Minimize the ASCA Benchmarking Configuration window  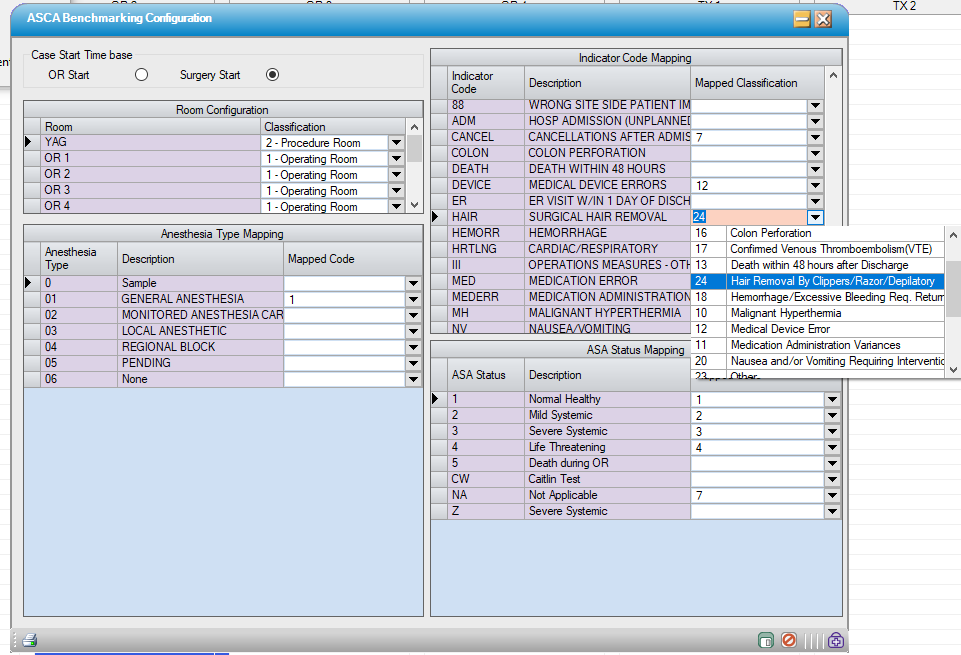801,19
